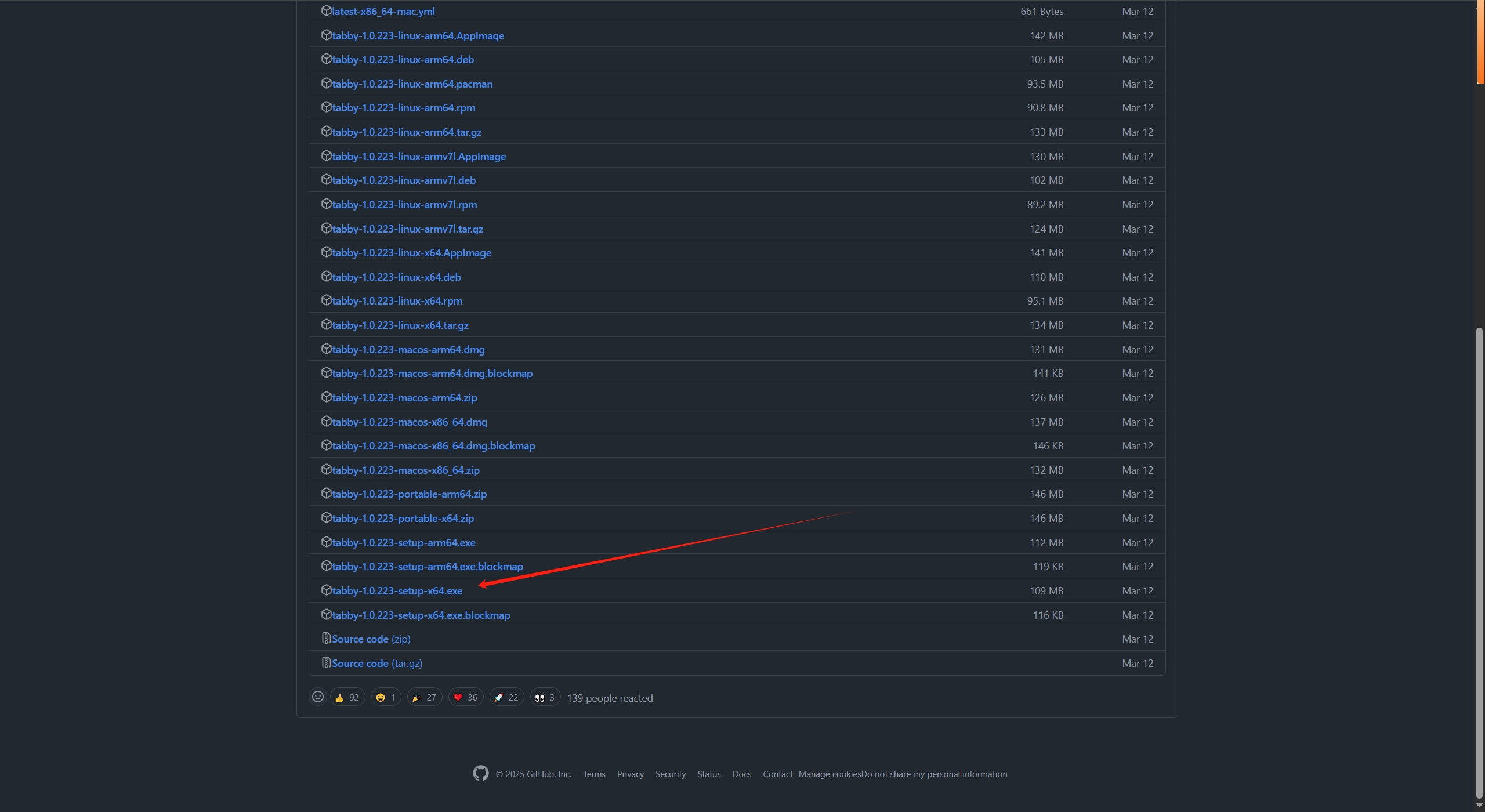The width and height of the screenshot is (1485, 812).
Task: Download tabby-1.0.223-macos-x86_64.dmg
Action: (410, 422)
